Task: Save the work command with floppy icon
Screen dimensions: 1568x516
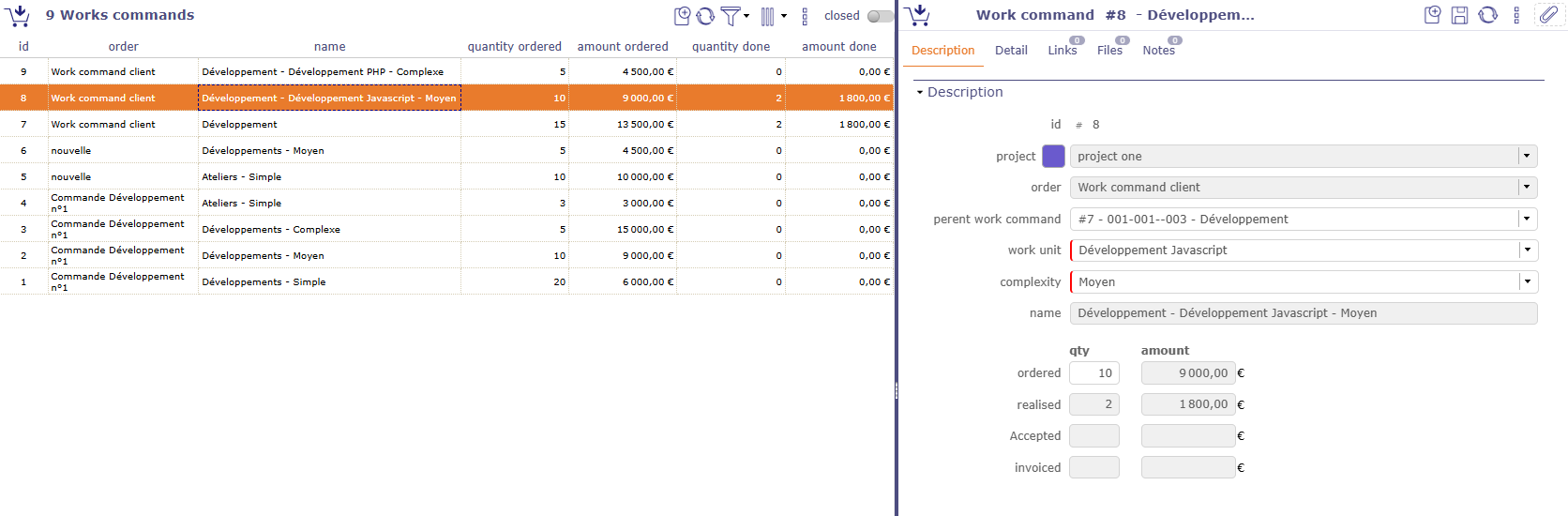Action: tap(1459, 15)
